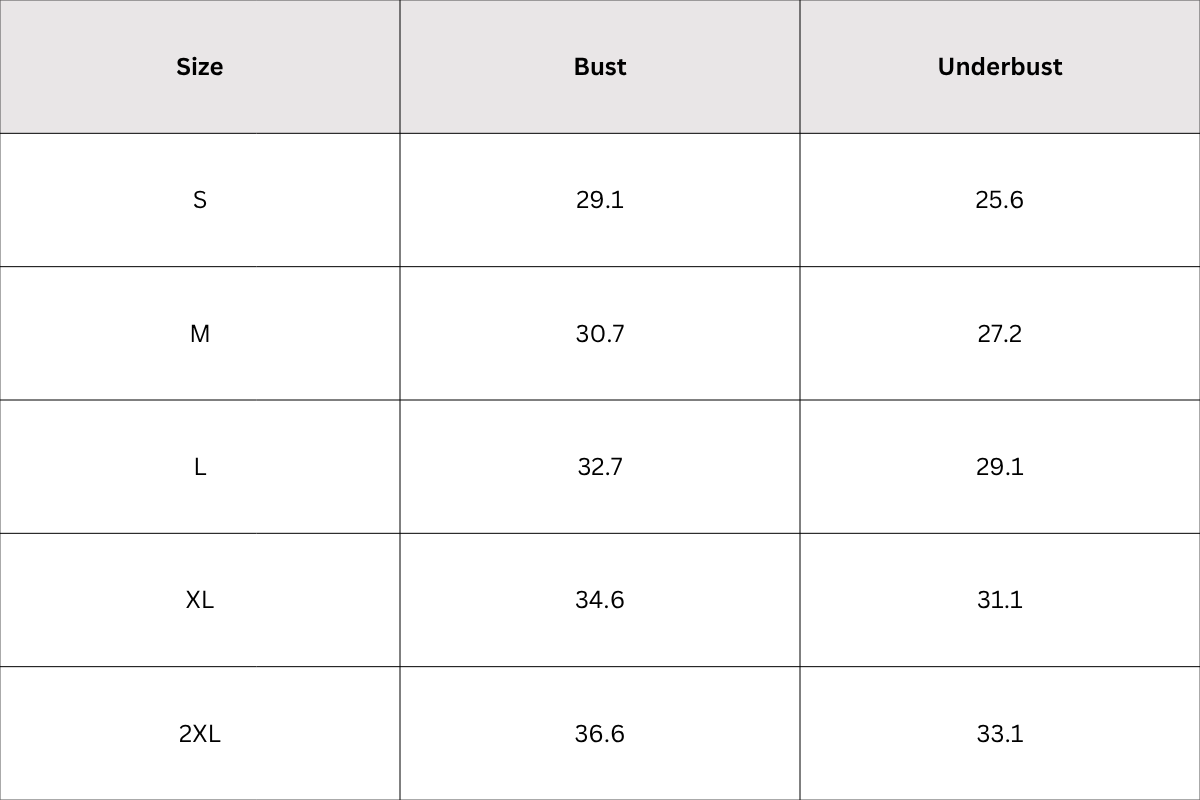
Task: Click the bust value 36.6
Action: click(x=600, y=734)
